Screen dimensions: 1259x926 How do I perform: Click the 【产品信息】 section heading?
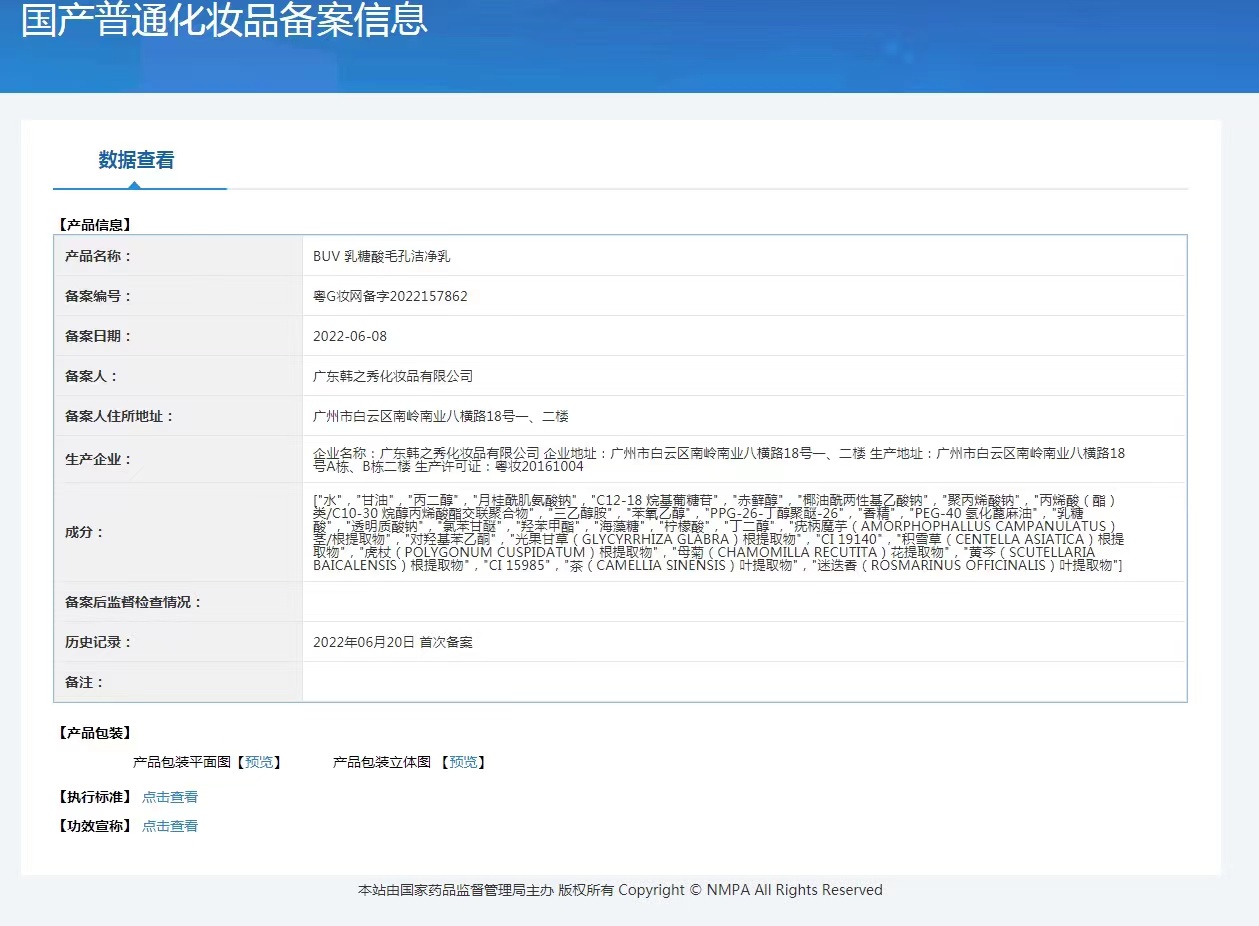point(94,225)
